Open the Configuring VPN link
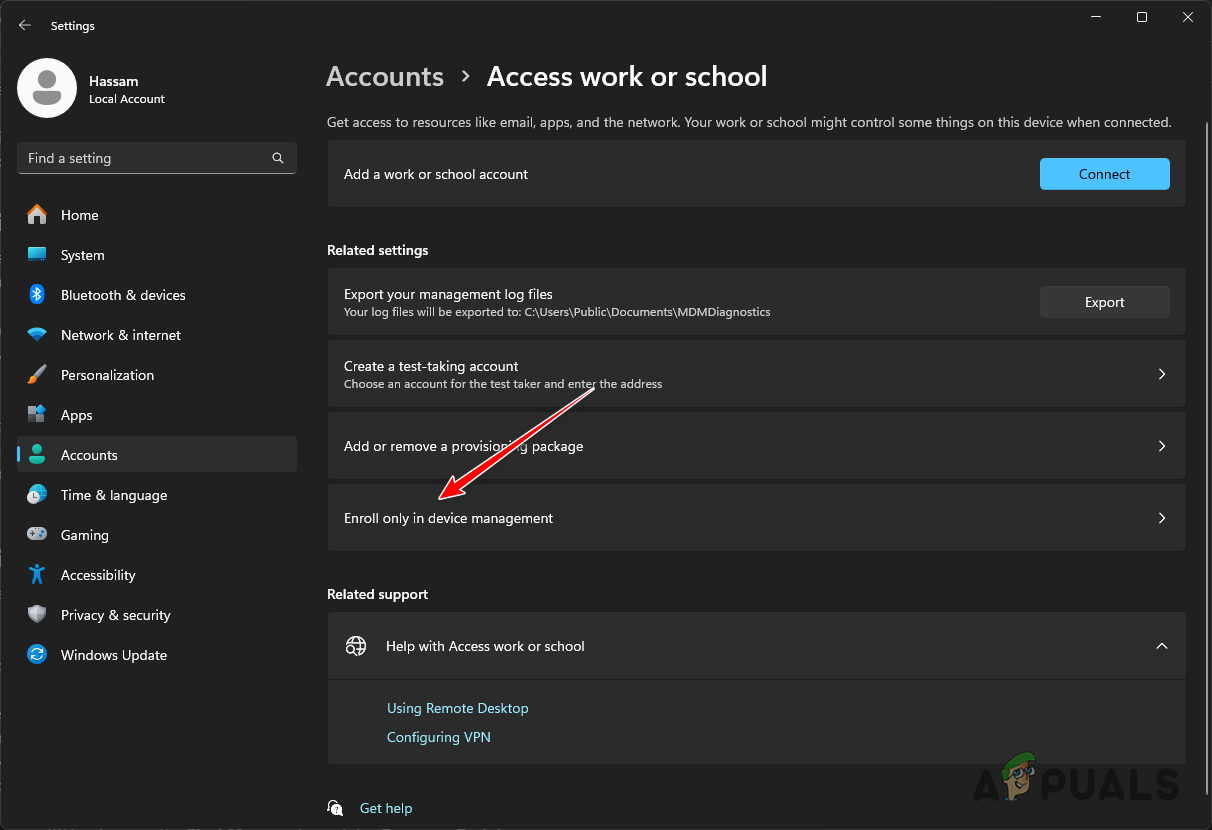The image size is (1212, 830). 438,737
